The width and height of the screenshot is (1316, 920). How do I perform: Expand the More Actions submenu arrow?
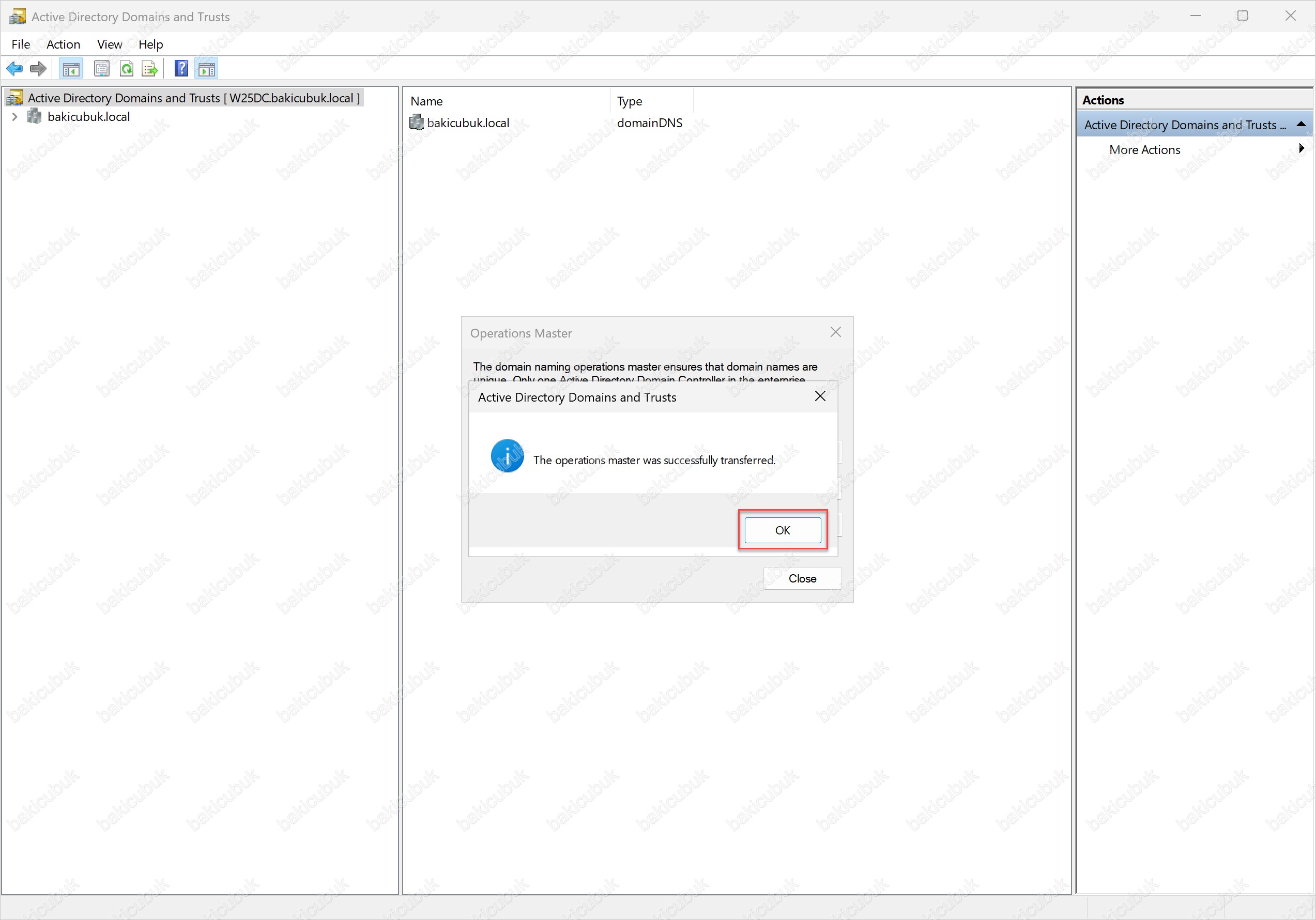[x=1301, y=148]
